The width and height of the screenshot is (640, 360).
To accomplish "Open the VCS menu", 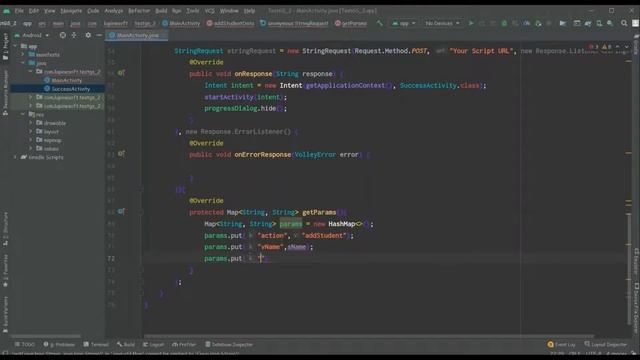I will pos(210,11).
